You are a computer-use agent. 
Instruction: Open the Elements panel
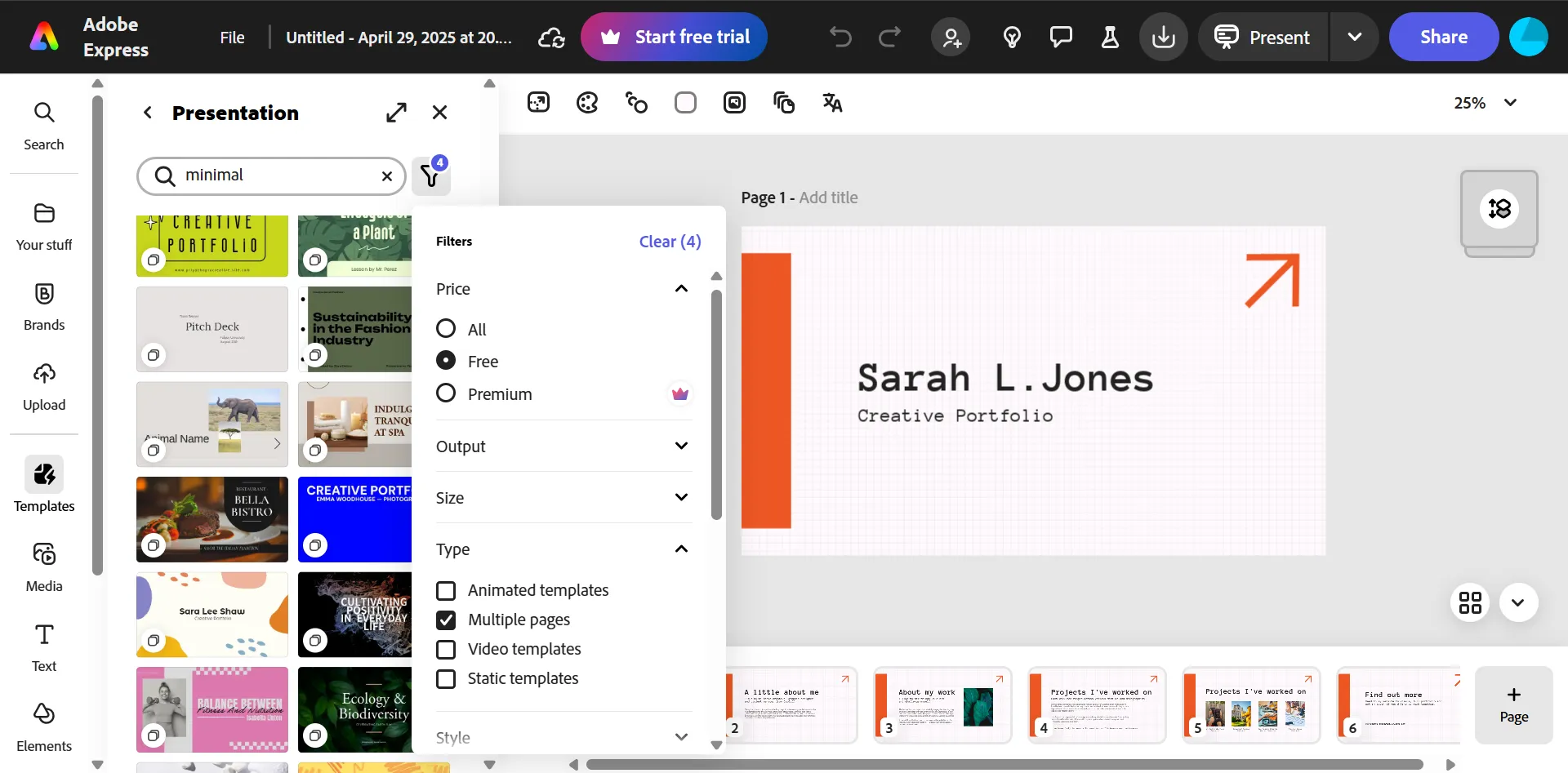pyautogui.click(x=43, y=725)
